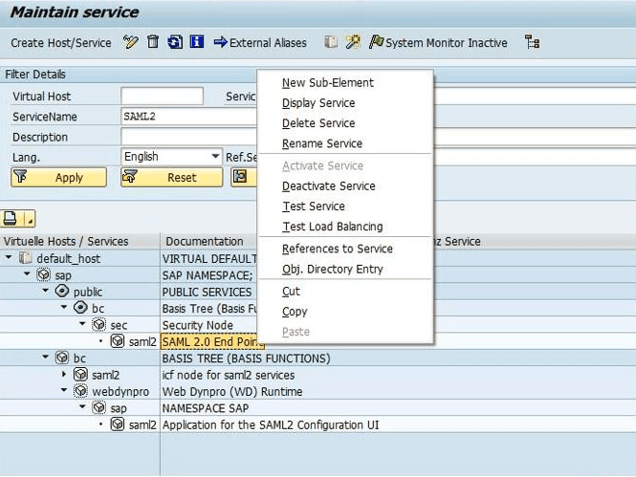636x477 pixels.
Task: Click the service icon beside webdynpro
Action: (x=80, y=391)
